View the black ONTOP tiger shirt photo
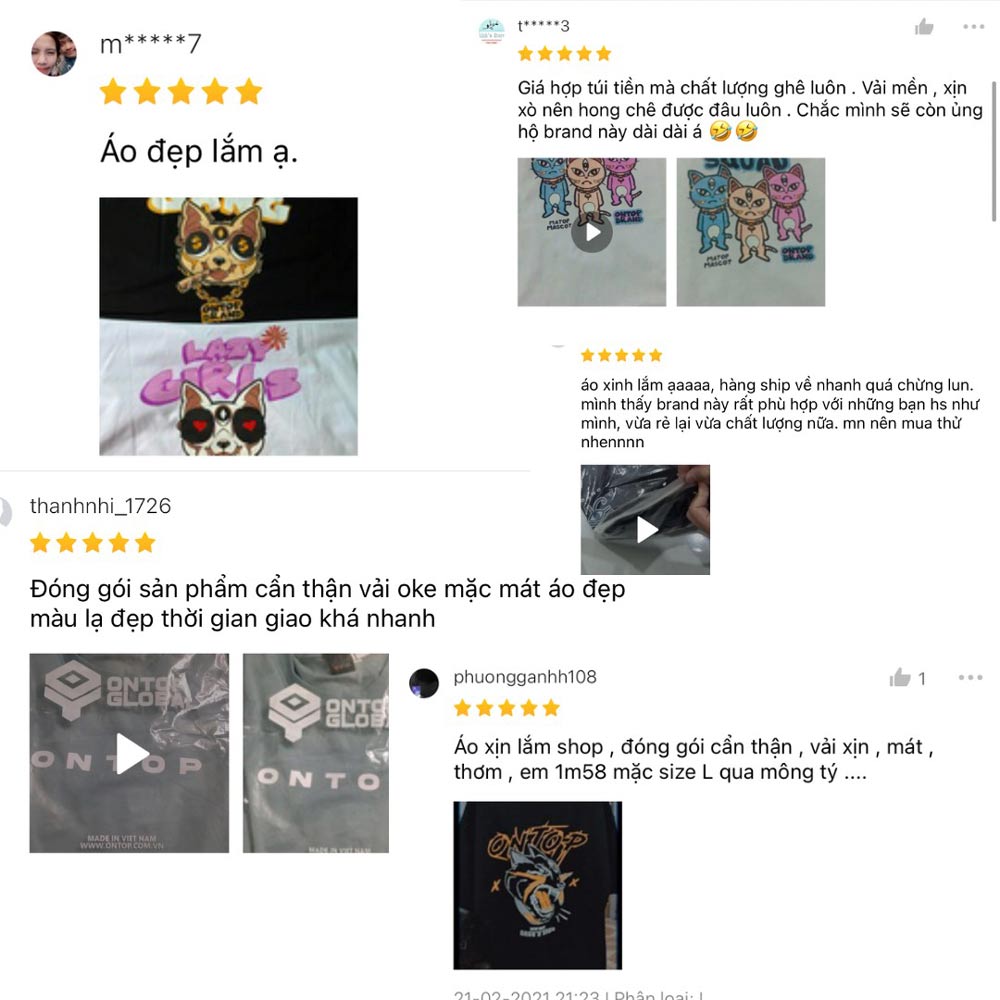 (538, 886)
